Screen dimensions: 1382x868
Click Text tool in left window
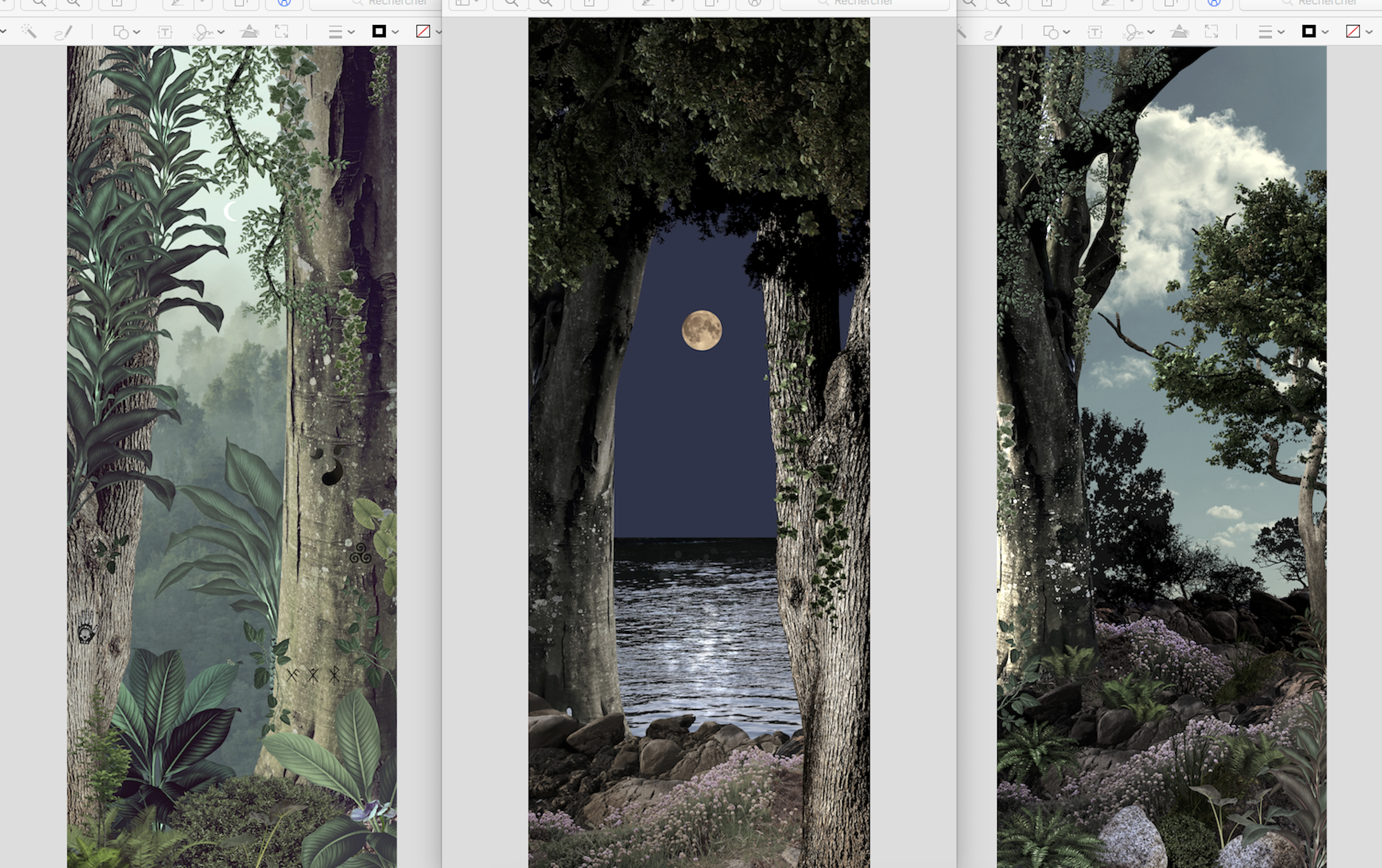tap(165, 32)
